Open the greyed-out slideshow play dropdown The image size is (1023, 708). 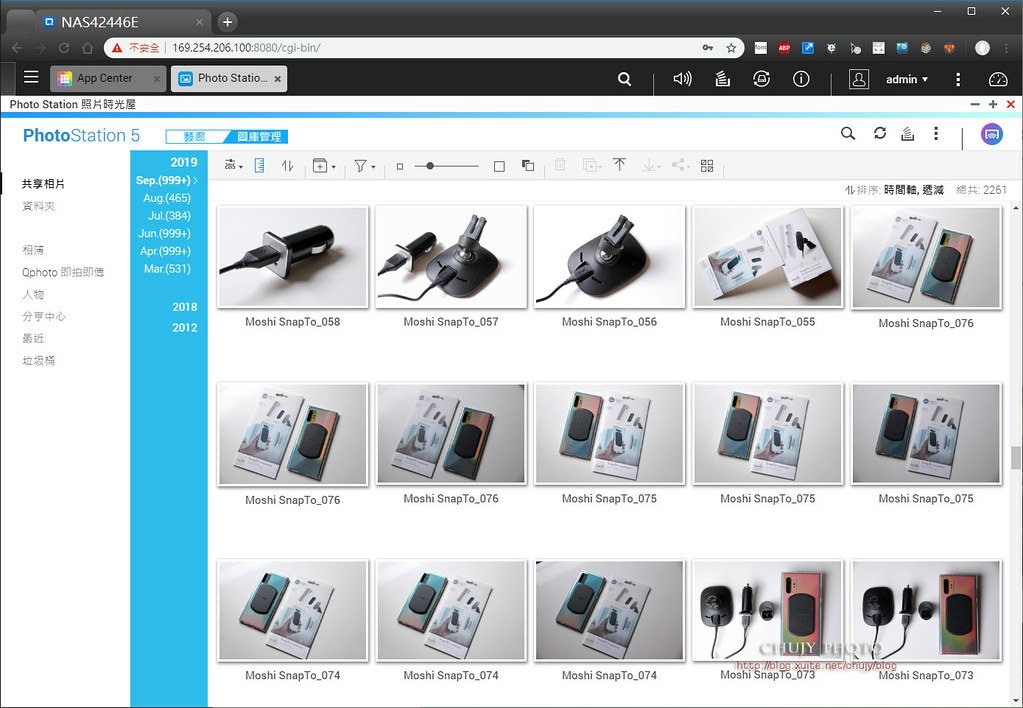[x=592, y=166]
